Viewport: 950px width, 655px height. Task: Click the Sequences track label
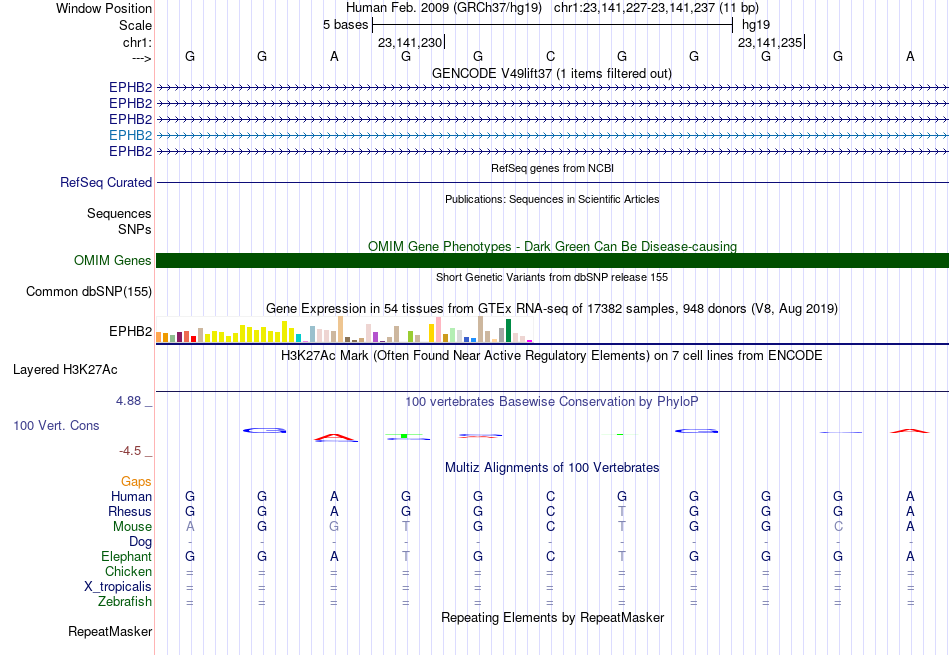pos(119,213)
